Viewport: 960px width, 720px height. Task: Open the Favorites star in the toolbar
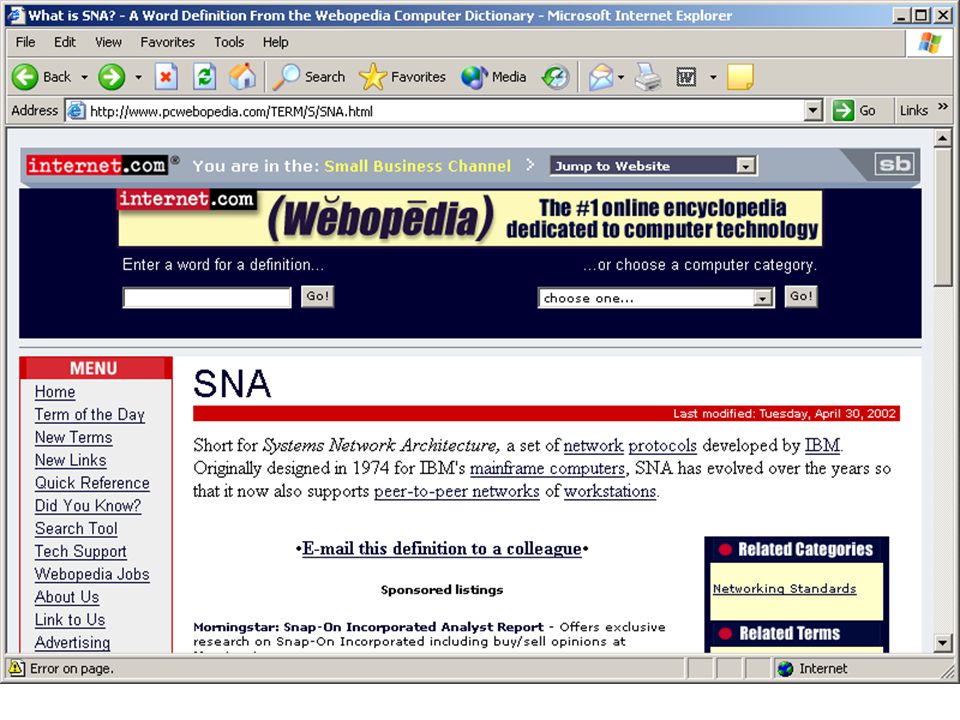pyautogui.click(x=402, y=77)
